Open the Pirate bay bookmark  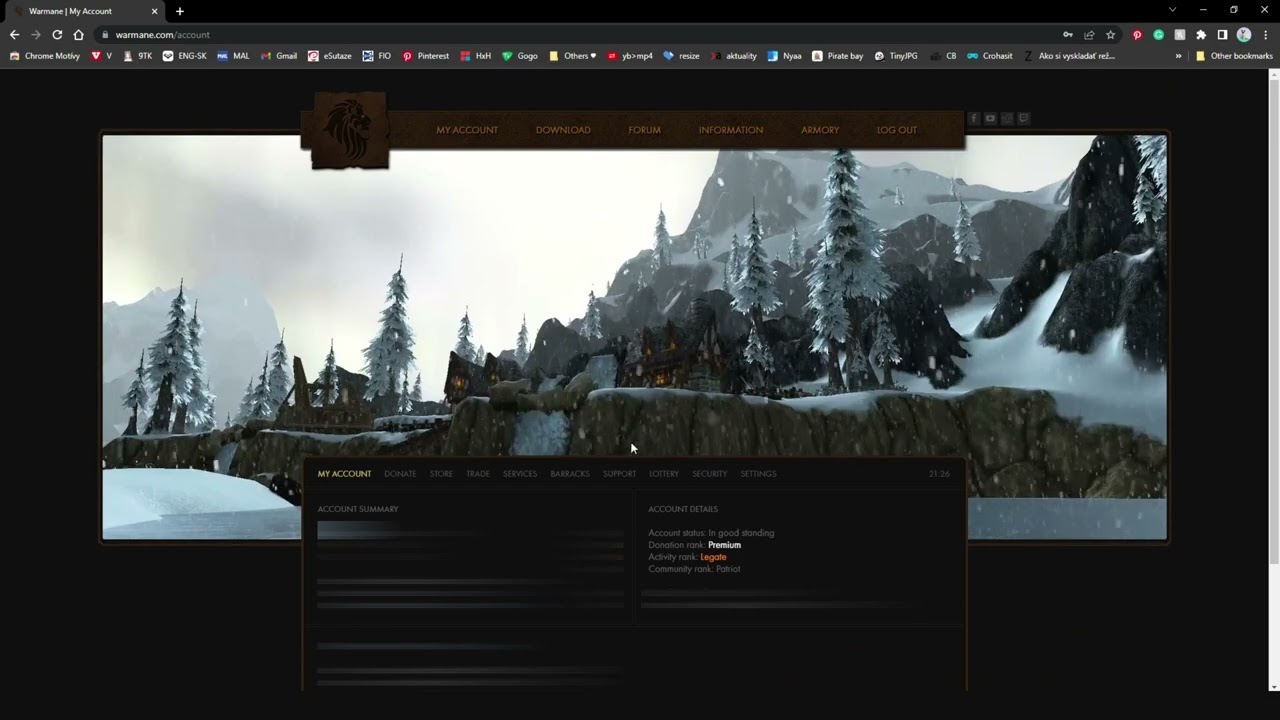tap(837, 56)
